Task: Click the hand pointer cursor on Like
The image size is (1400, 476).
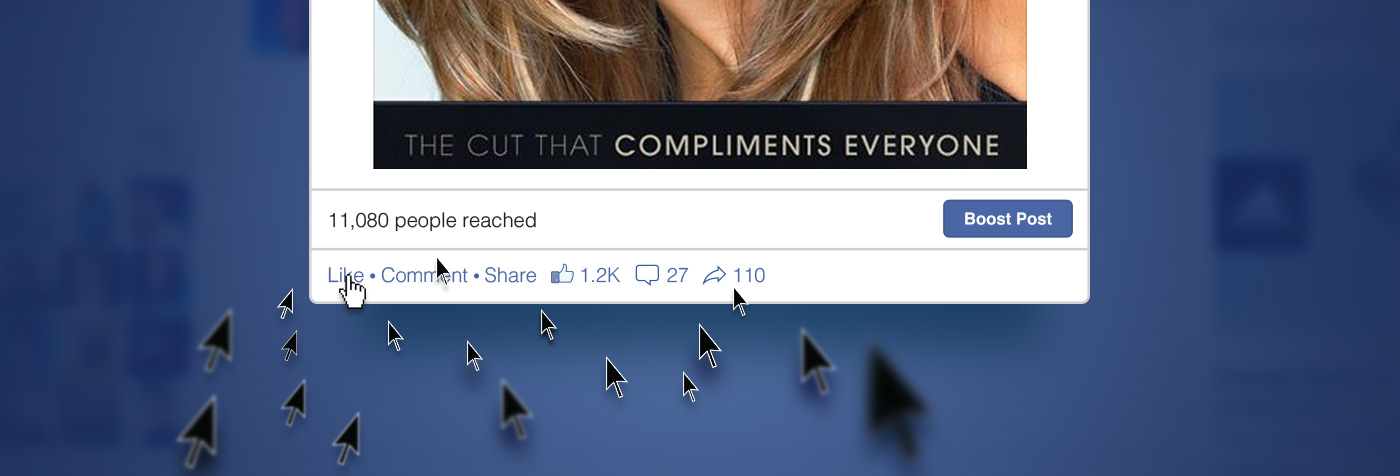Action: [352, 291]
